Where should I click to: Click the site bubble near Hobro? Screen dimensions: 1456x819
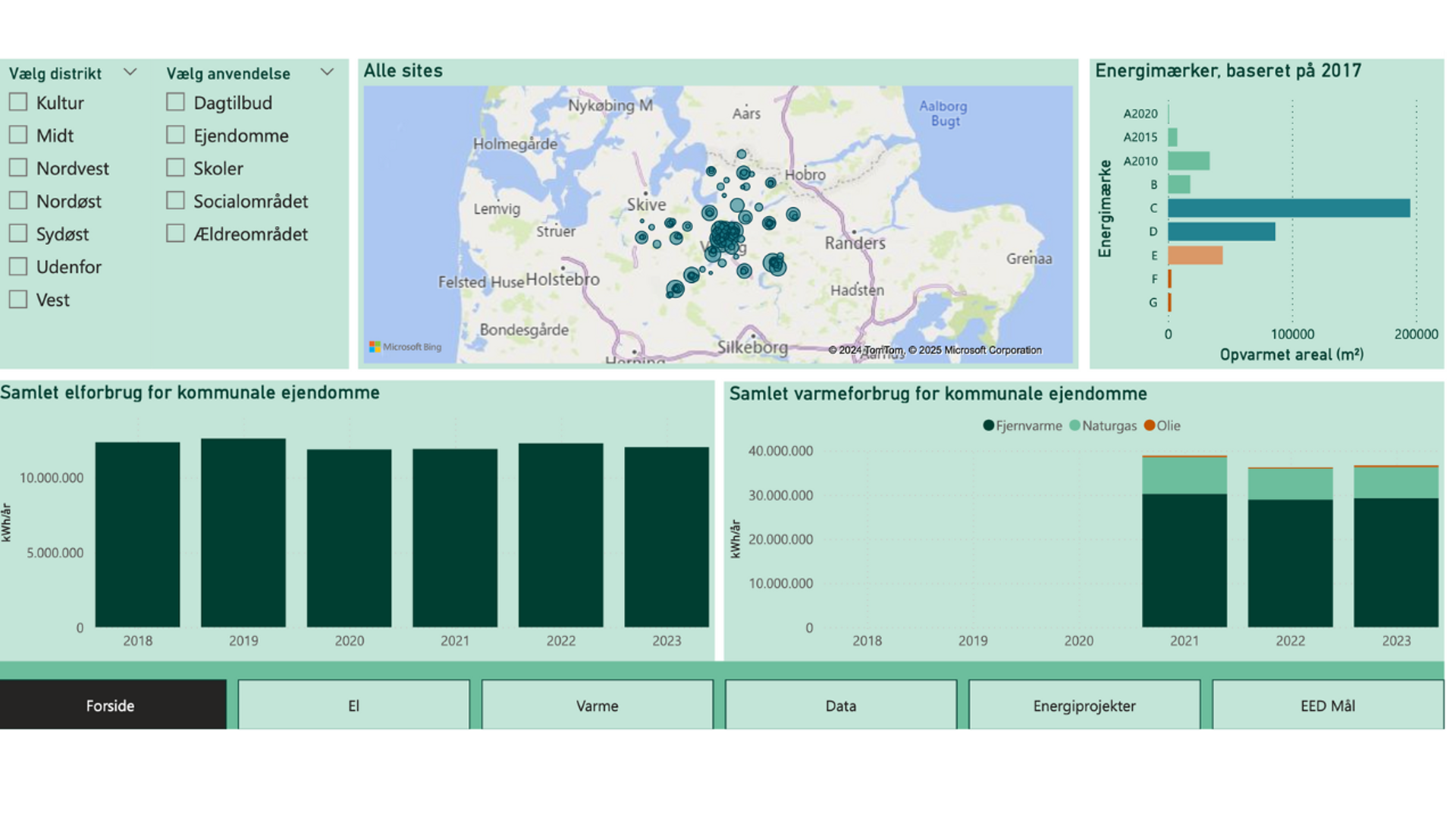pos(770,183)
